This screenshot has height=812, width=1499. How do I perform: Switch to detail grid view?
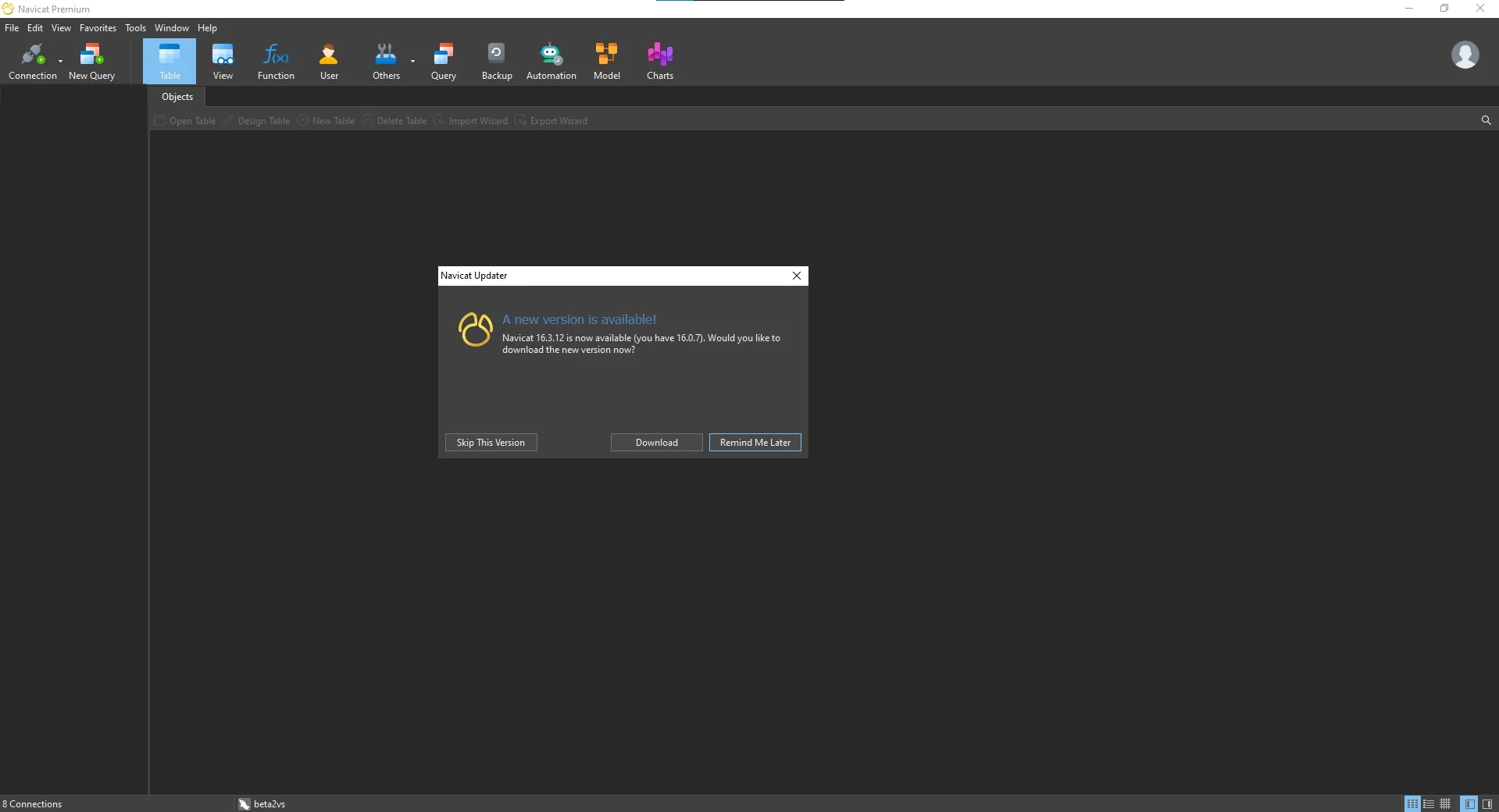1445,803
